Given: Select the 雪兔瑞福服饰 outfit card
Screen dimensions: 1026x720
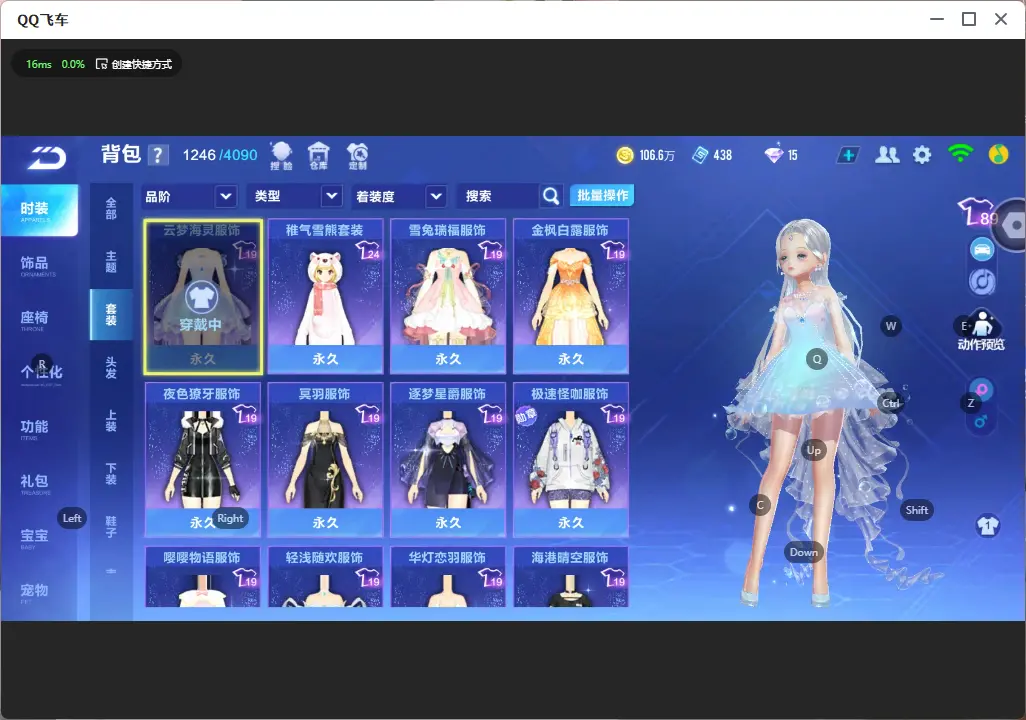Looking at the screenshot, I should pyautogui.click(x=448, y=296).
